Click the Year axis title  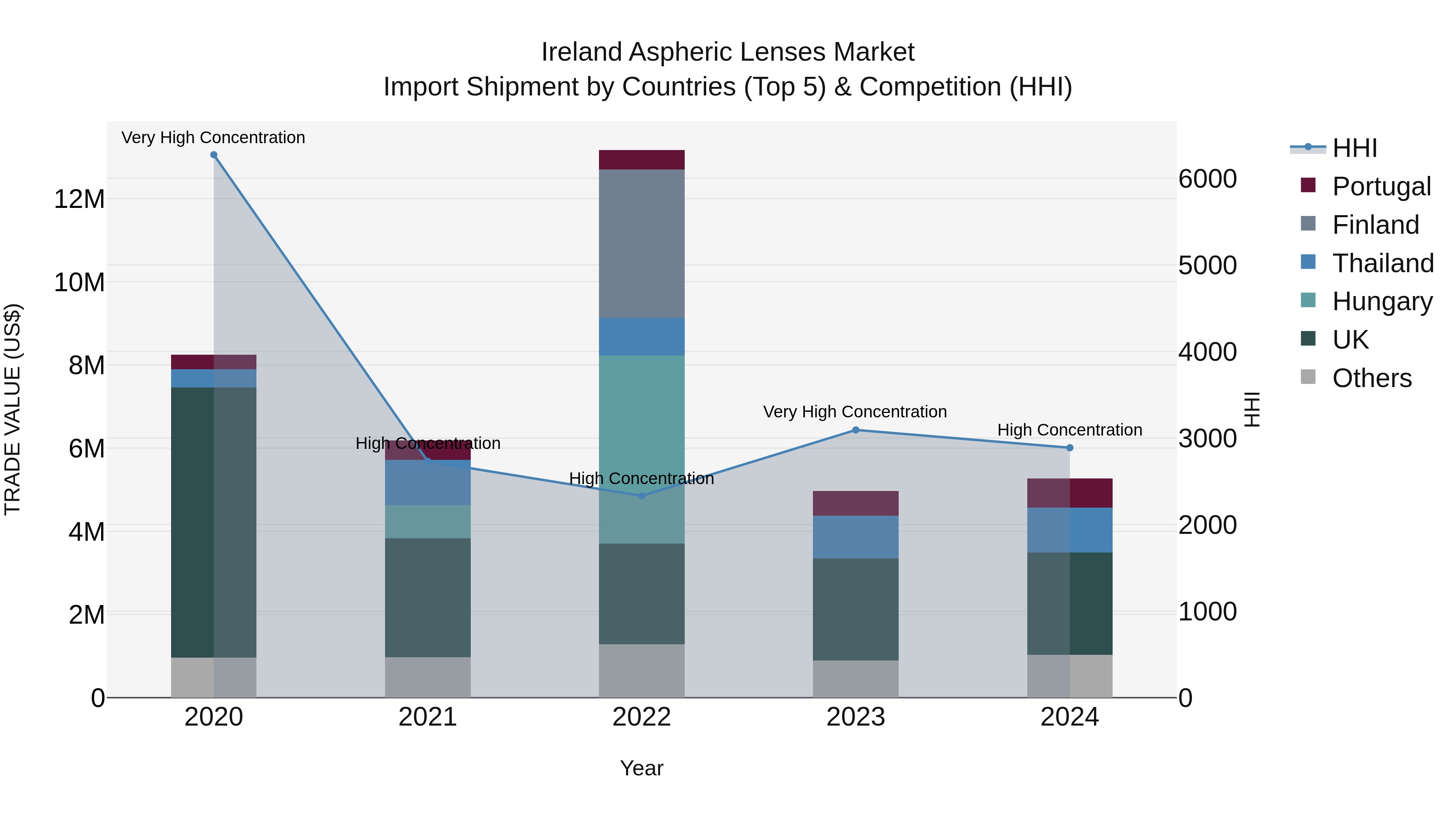tap(641, 768)
